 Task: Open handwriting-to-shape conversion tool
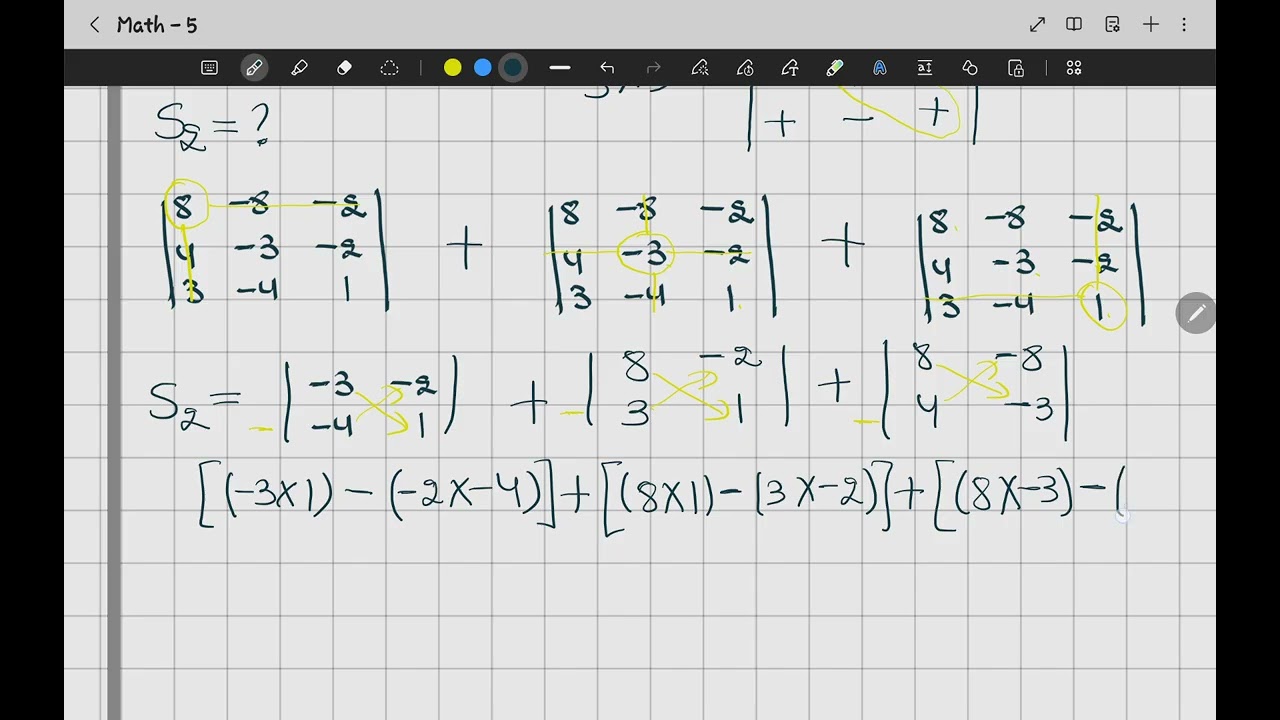[x=700, y=68]
